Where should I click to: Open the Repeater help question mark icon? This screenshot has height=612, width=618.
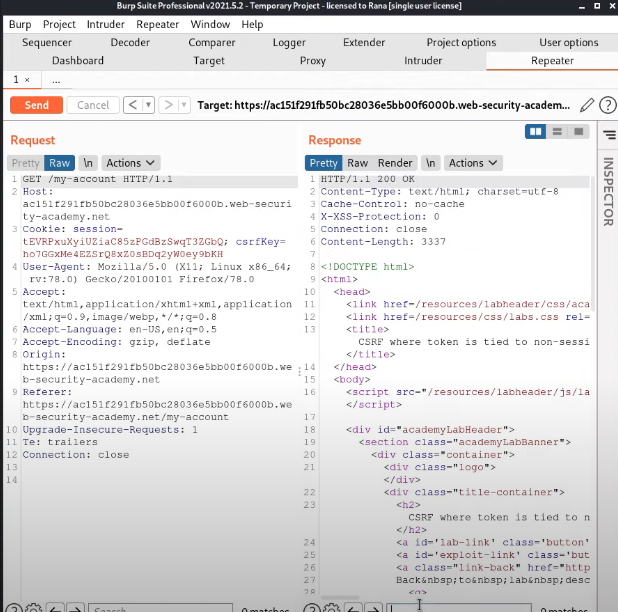(x=607, y=105)
